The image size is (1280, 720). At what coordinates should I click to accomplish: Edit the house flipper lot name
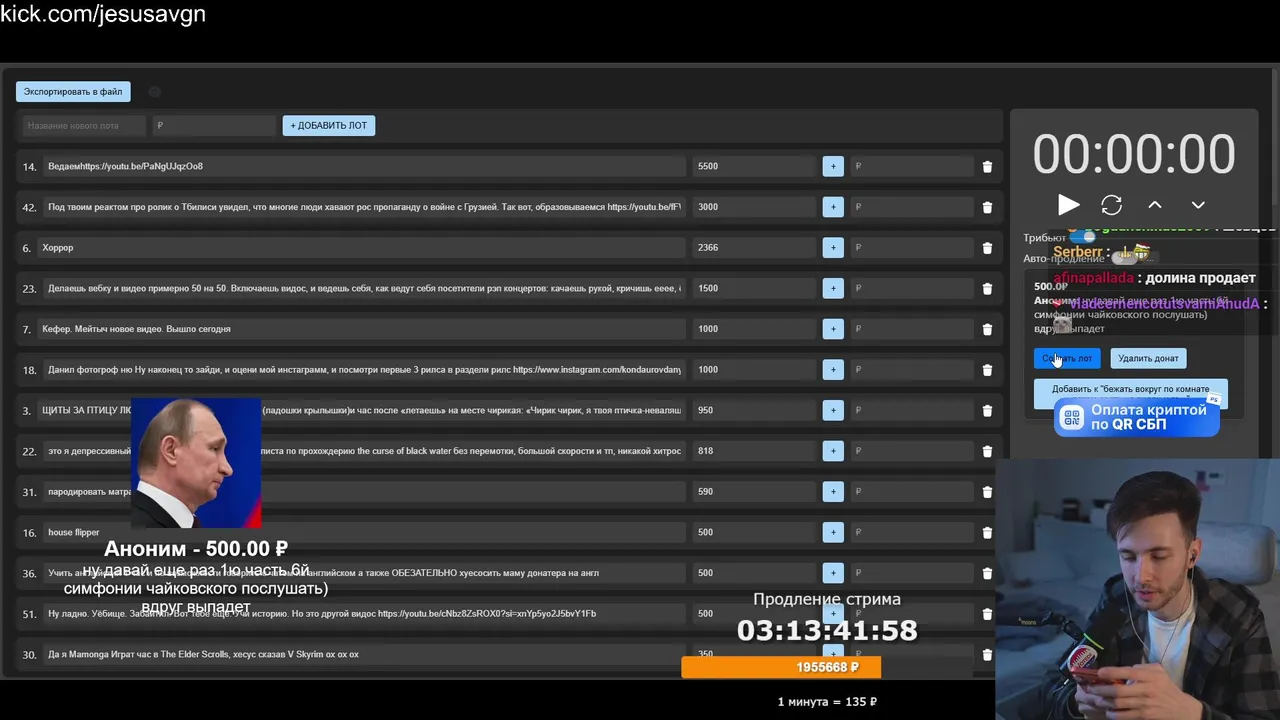[364, 532]
